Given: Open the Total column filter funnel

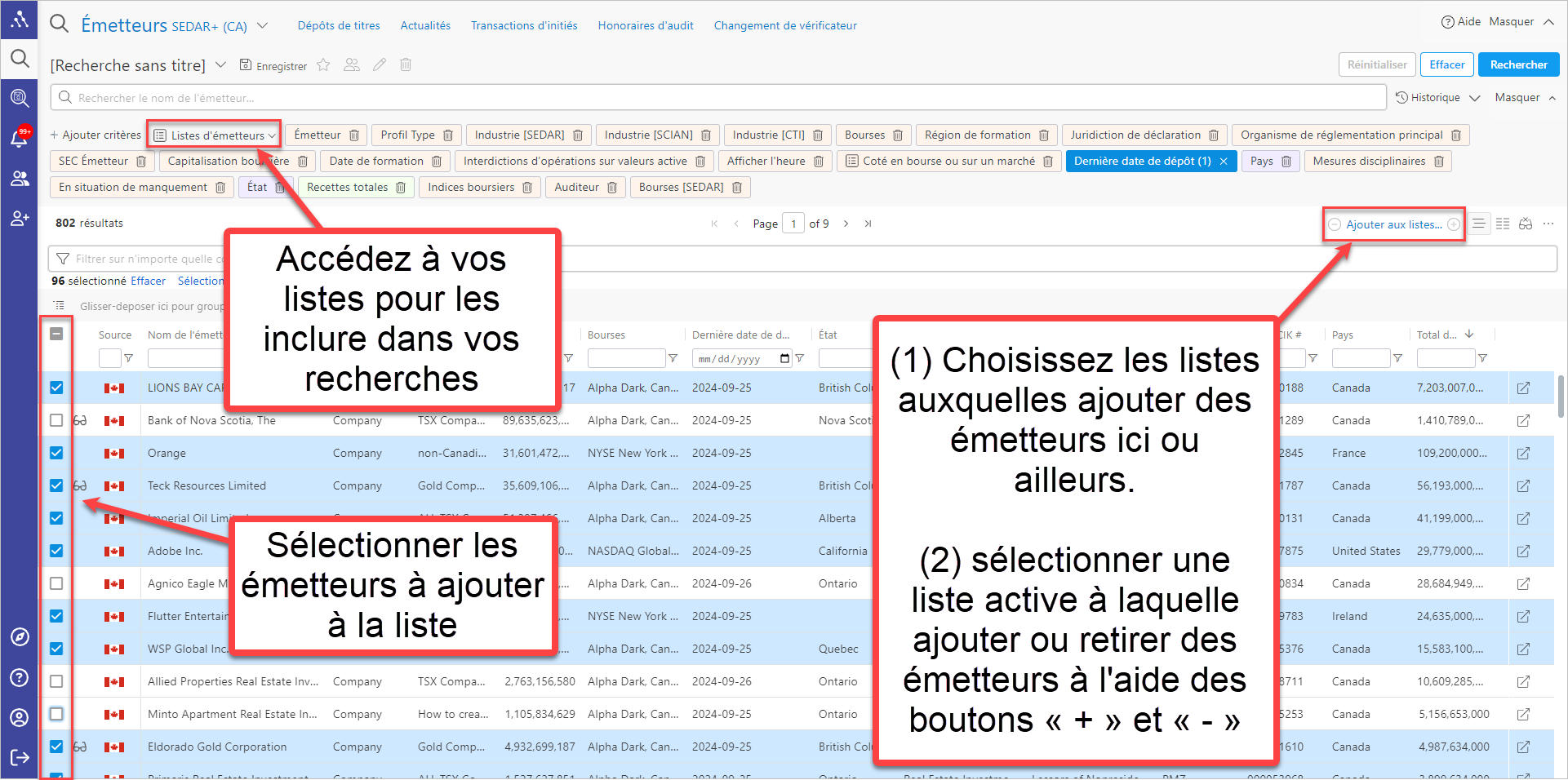Looking at the screenshot, I should tap(1482, 358).
